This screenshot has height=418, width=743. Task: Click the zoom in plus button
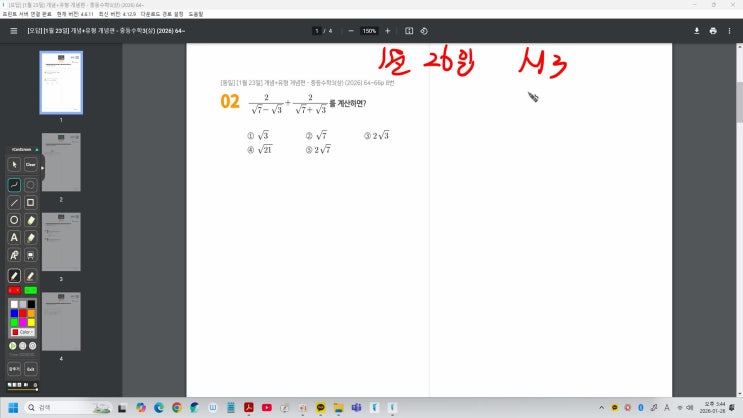point(388,31)
